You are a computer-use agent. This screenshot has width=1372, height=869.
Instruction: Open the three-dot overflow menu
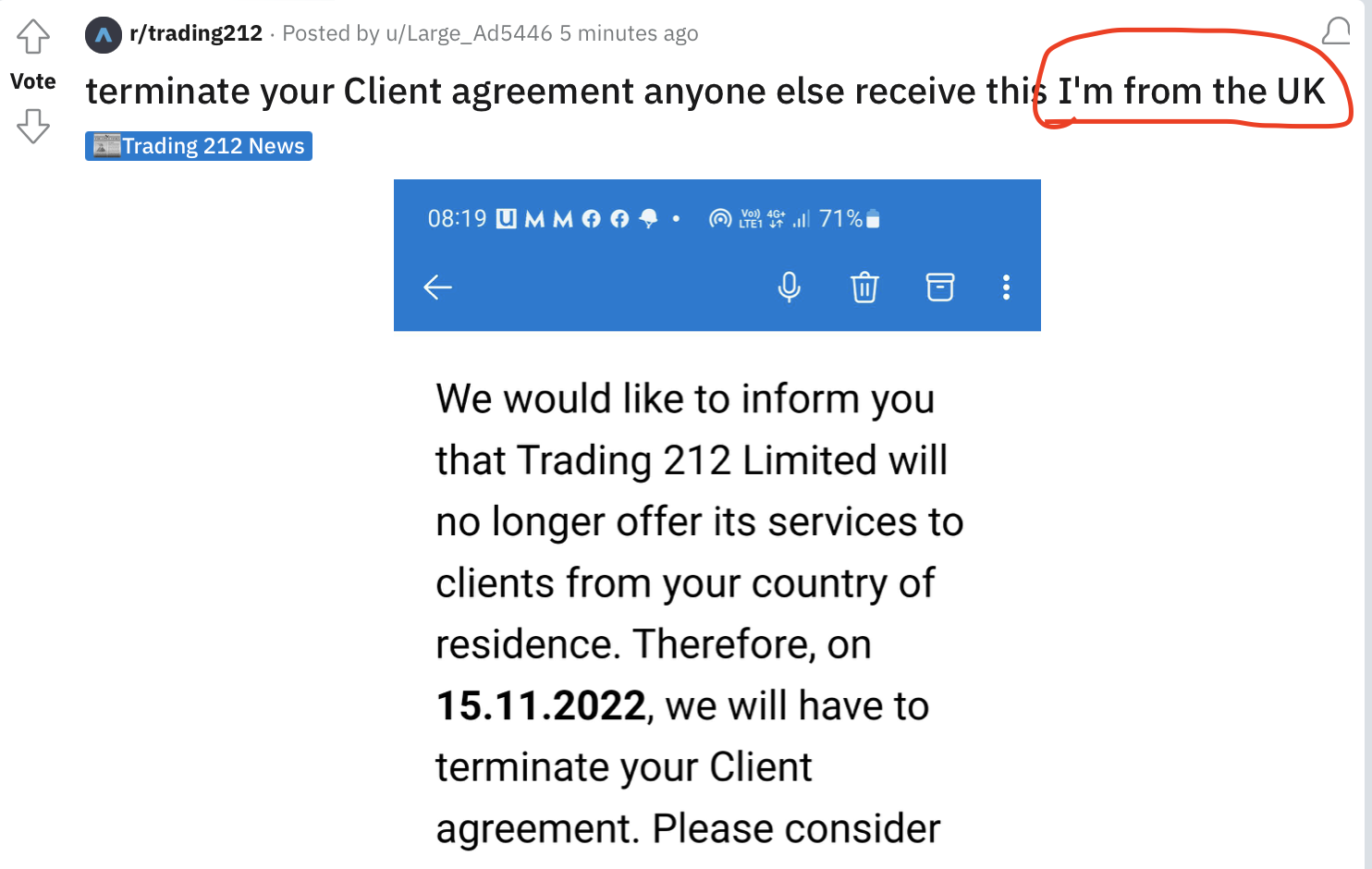click(1006, 288)
